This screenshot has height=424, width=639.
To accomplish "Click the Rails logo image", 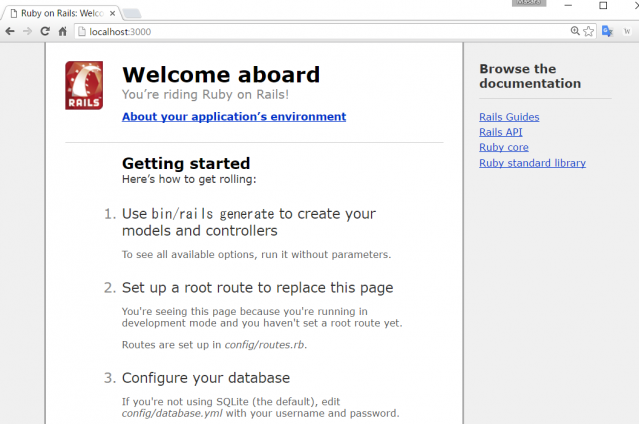I will pos(84,85).
